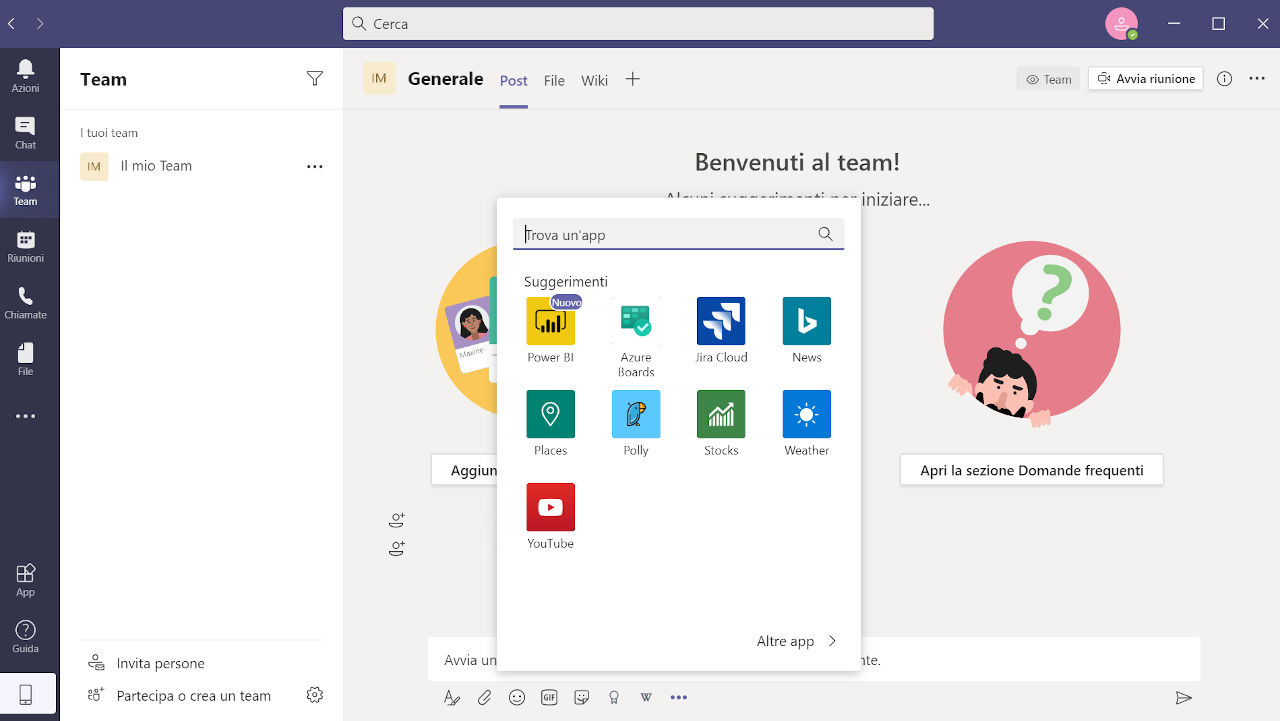This screenshot has width=1280, height=721.
Task: Select the Jira Cloud app
Action: [x=721, y=331]
